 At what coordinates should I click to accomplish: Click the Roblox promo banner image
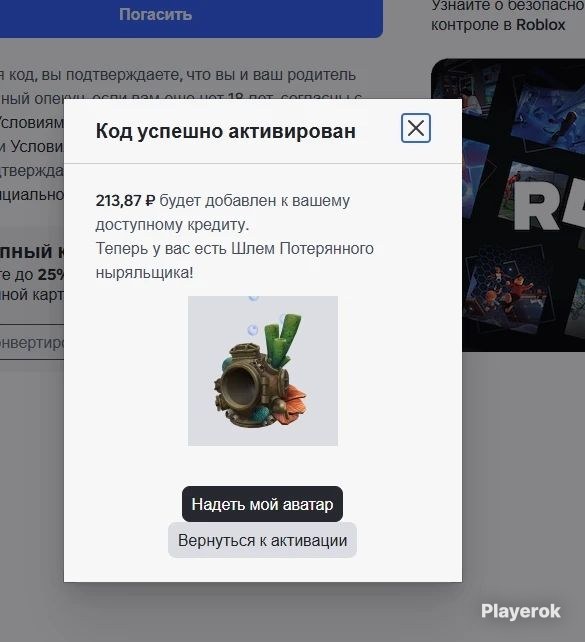508,205
